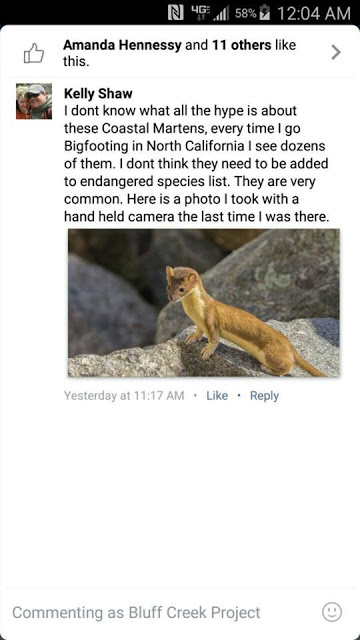Select the Kelly Shaw commenter name
This screenshot has height=640, width=360.
point(98,93)
